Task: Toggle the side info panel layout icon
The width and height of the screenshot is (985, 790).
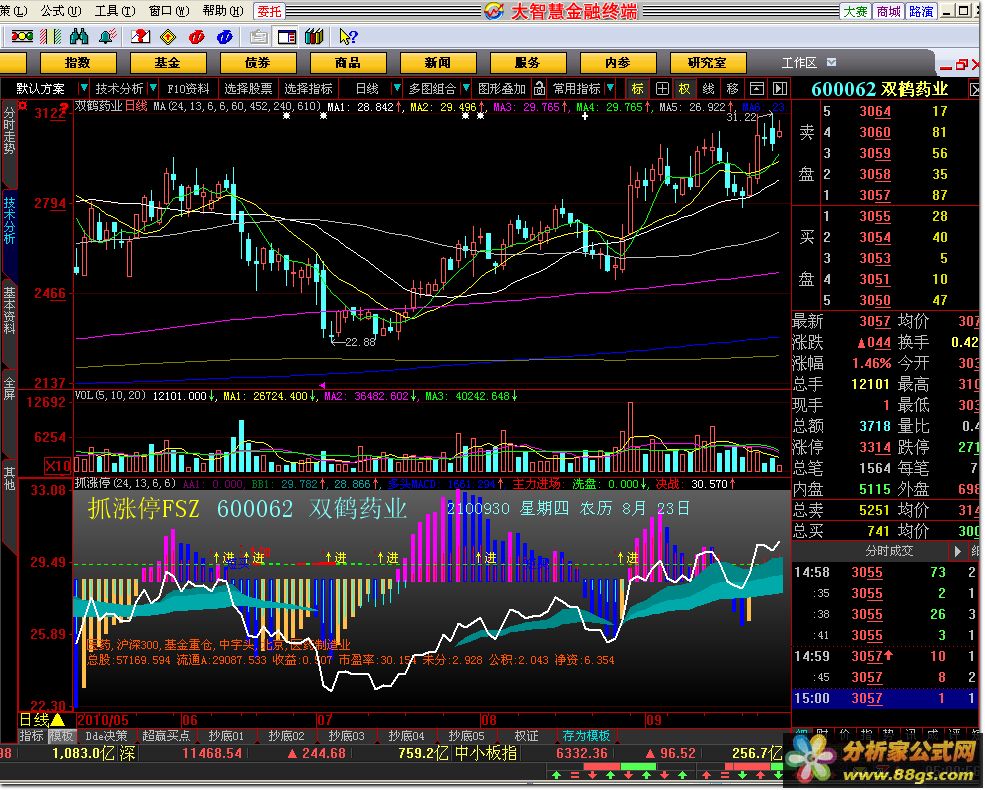Action: (x=286, y=37)
